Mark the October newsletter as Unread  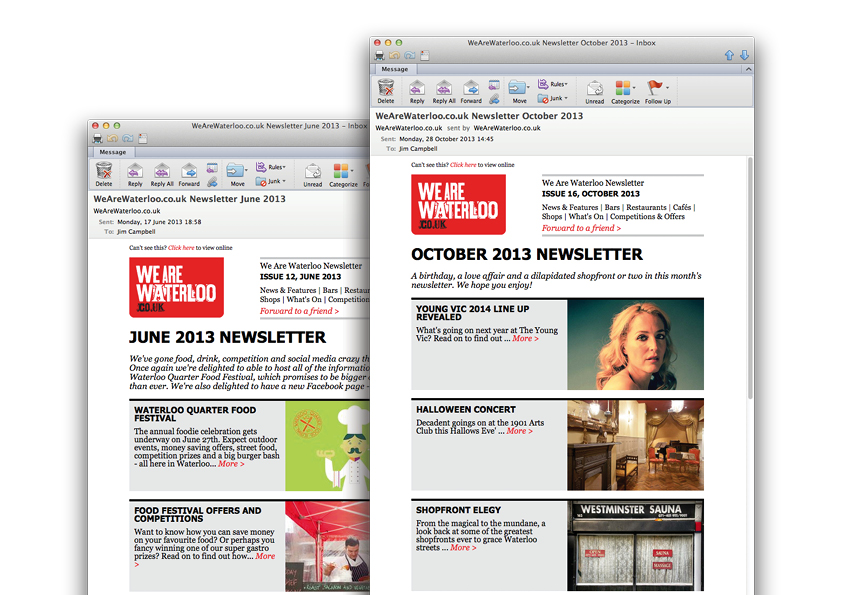click(x=594, y=92)
